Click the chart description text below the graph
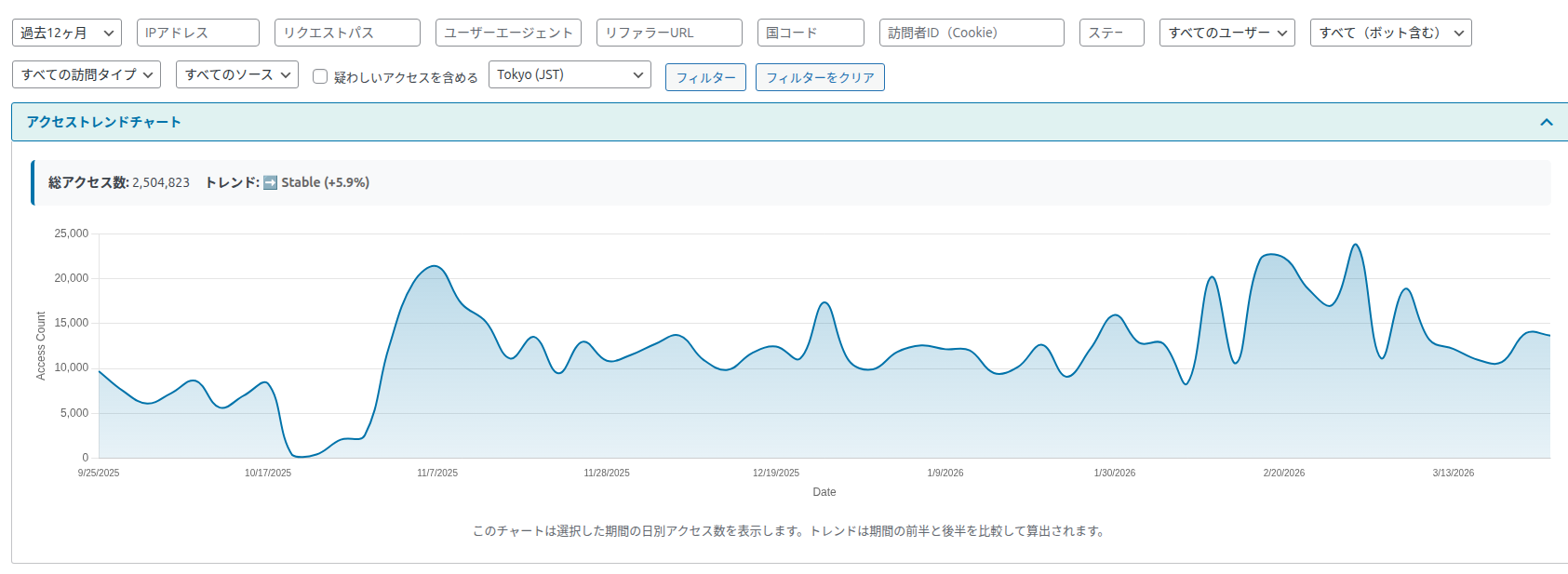The height and width of the screenshot is (574, 1568). [x=789, y=531]
